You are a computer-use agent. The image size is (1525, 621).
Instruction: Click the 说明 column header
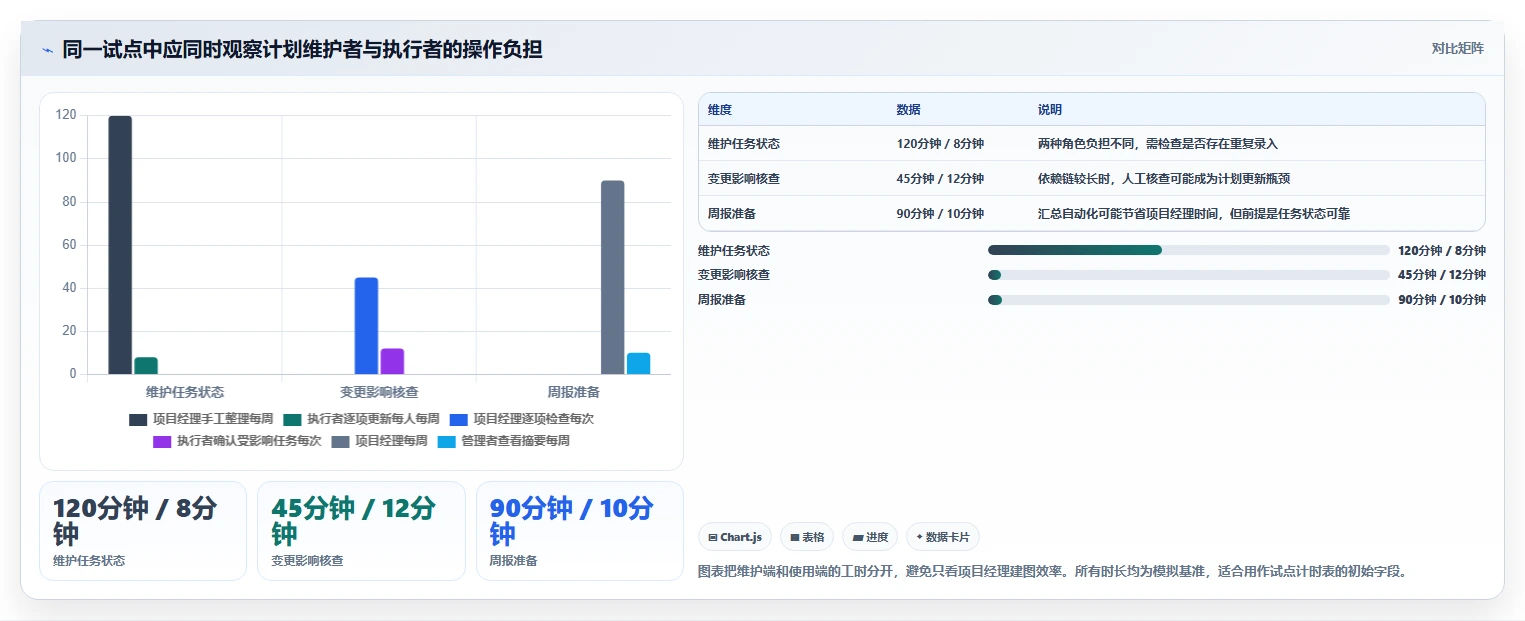(1050, 110)
